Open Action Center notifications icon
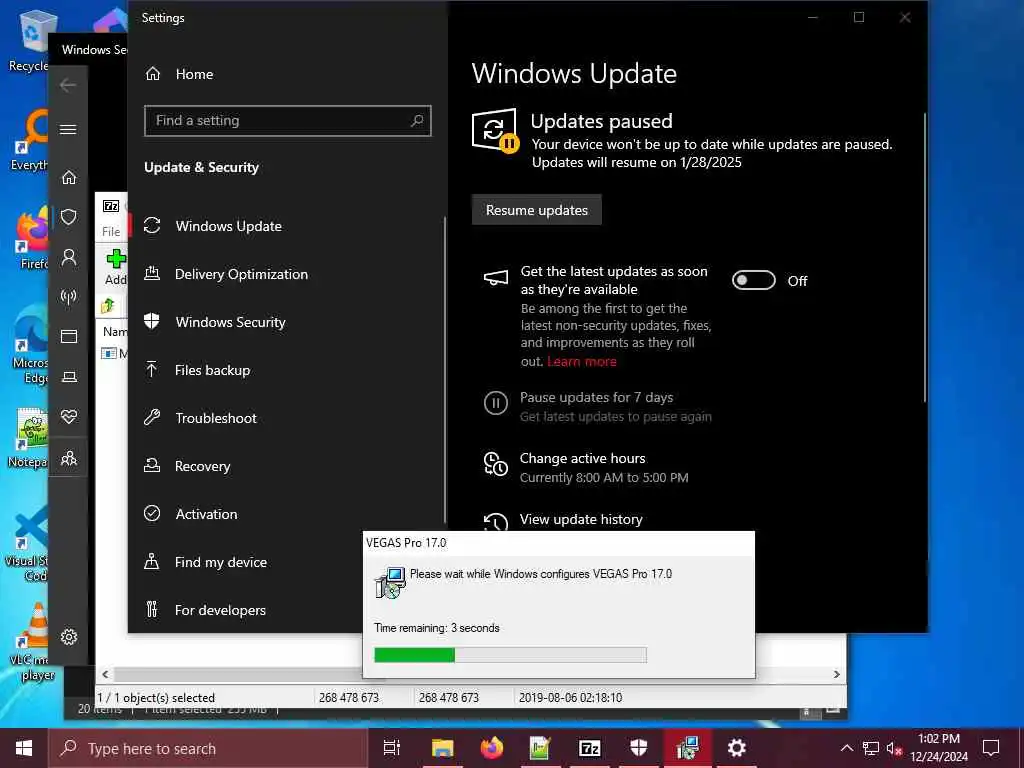 point(991,748)
